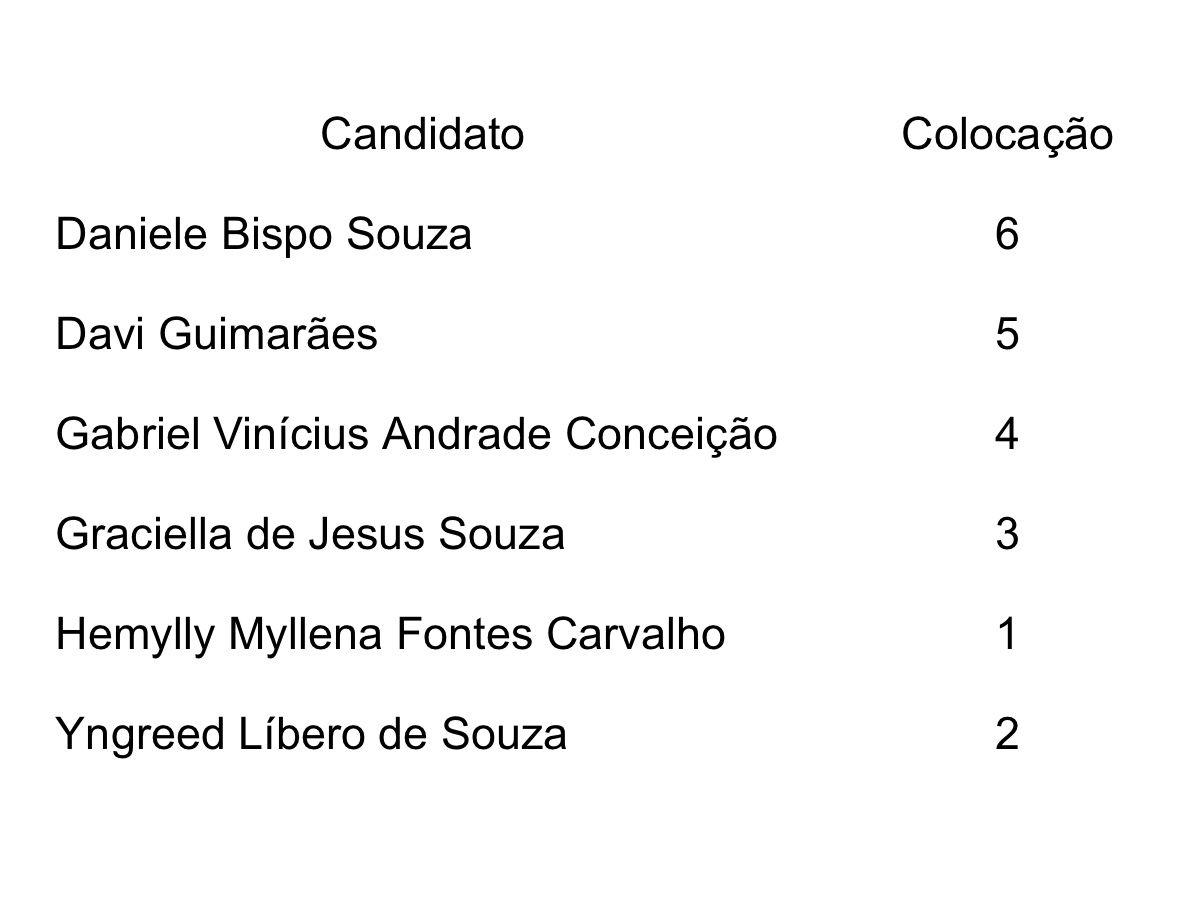The width and height of the screenshot is (1201, 912).
Task: Select the name Daniele Bispo Souza
Action: point(264,237)
